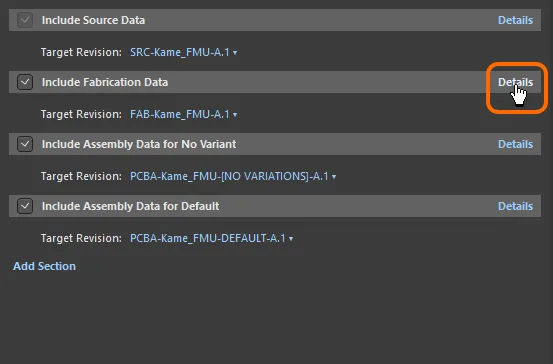Open Details for Assembly Data No Variant
Viewport: 553px width, 364px height.
tap(515, 144)
